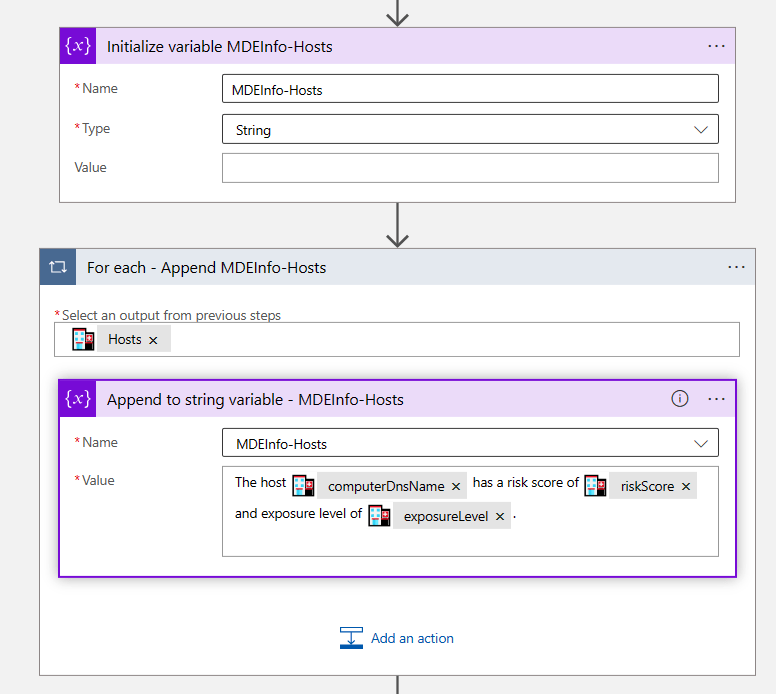Click the empty Value input field
The height and width of the screenshot is (694, 776).
pos(470,168)
